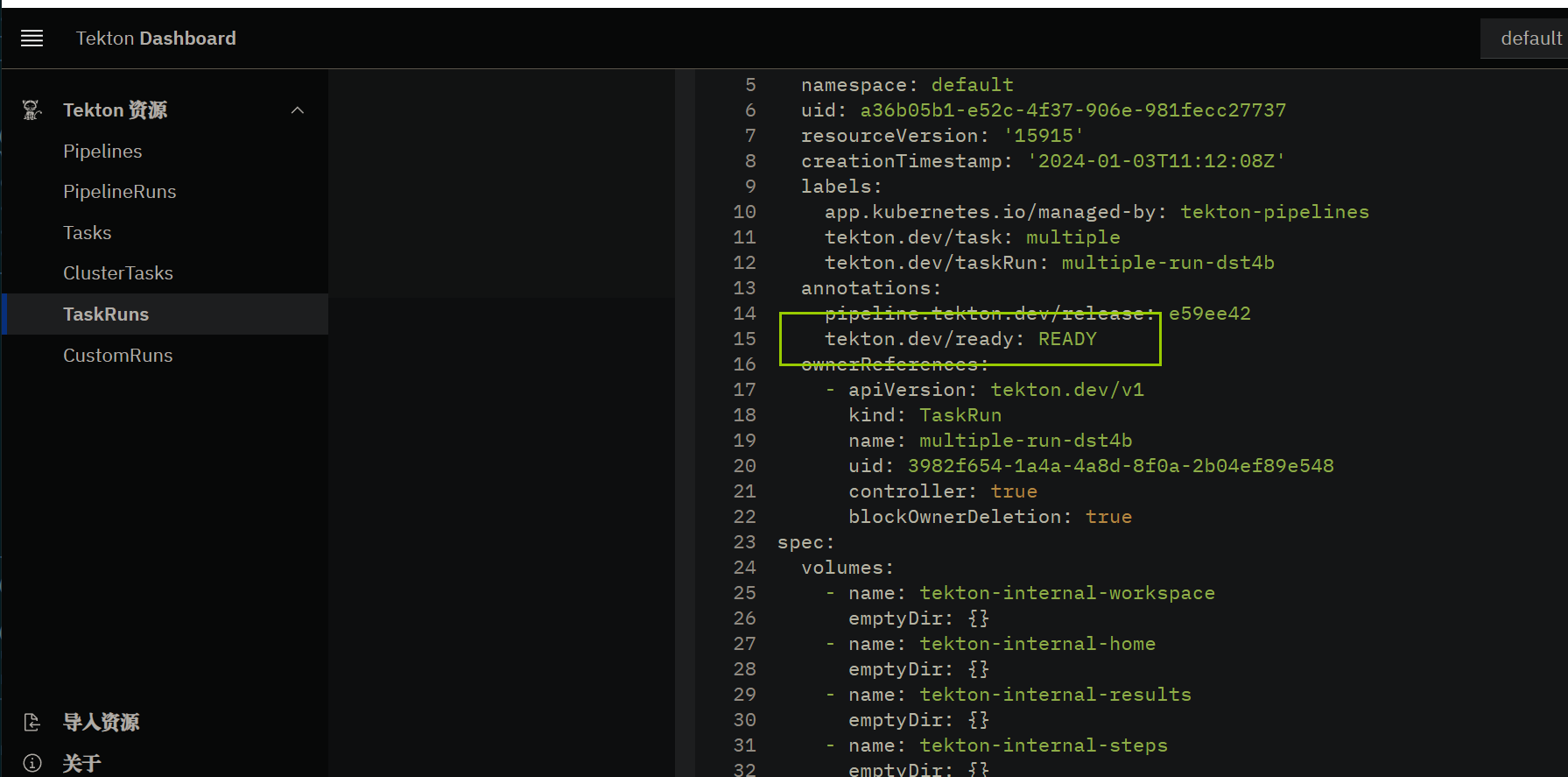Viewport: 1568px width, 777px height.
Task: Click the volumes: key on line 24
Action: [x=847, y=568]
